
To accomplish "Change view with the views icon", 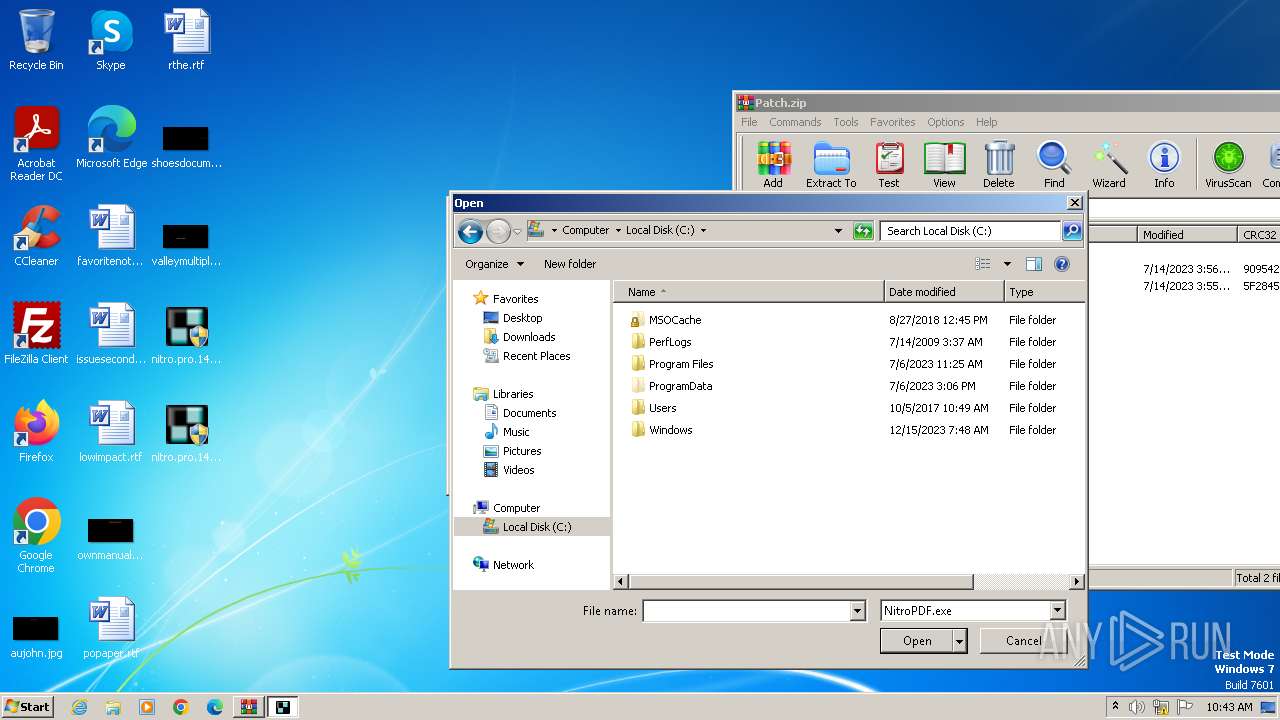I will (983, 264).
